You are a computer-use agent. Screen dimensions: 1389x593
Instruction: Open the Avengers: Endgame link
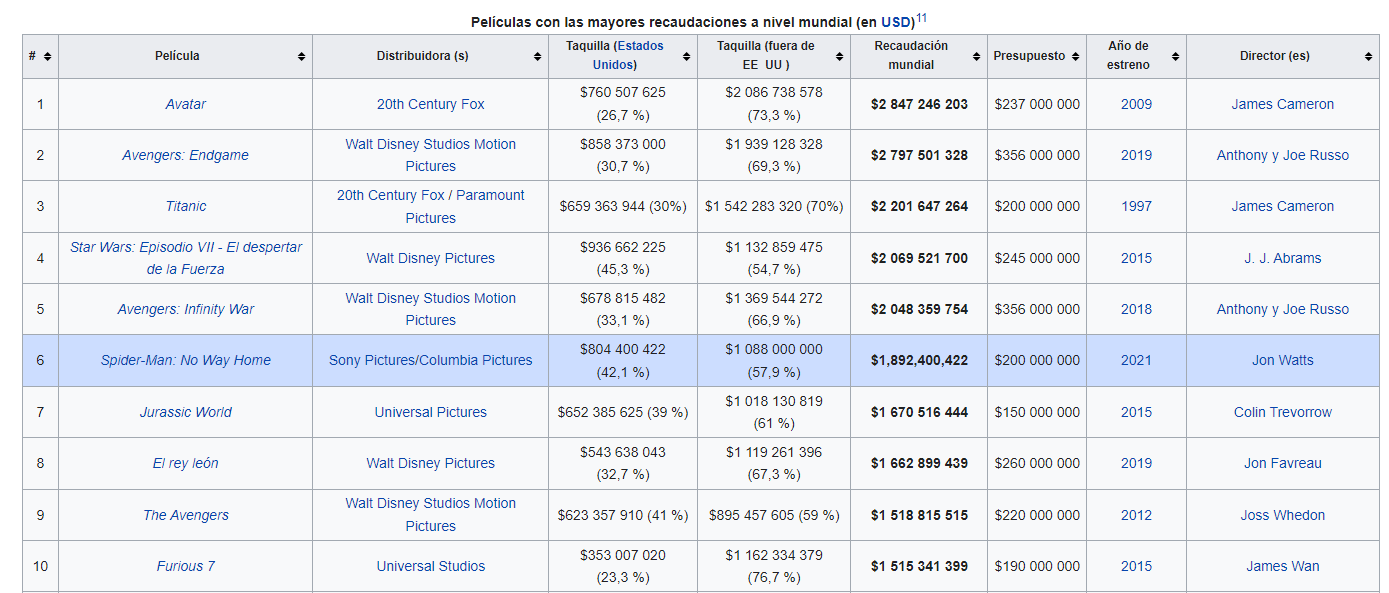click(x=186, y=155)
